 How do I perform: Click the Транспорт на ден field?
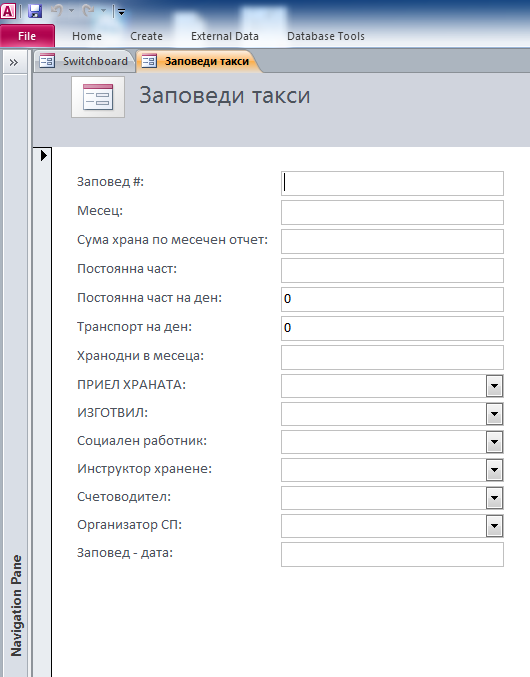click(x=392, y=329)
